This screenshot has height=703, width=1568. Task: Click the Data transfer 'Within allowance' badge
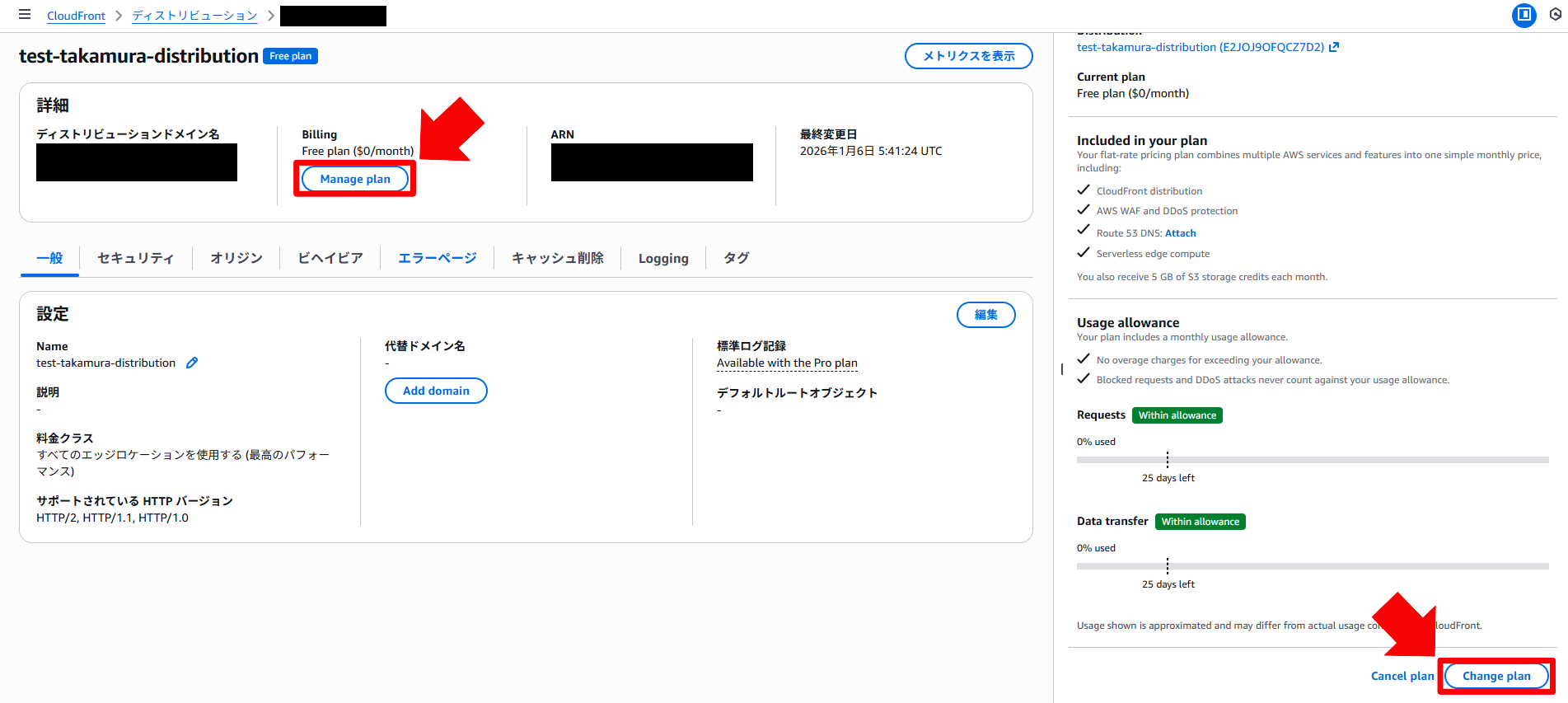click(1200, 522)
